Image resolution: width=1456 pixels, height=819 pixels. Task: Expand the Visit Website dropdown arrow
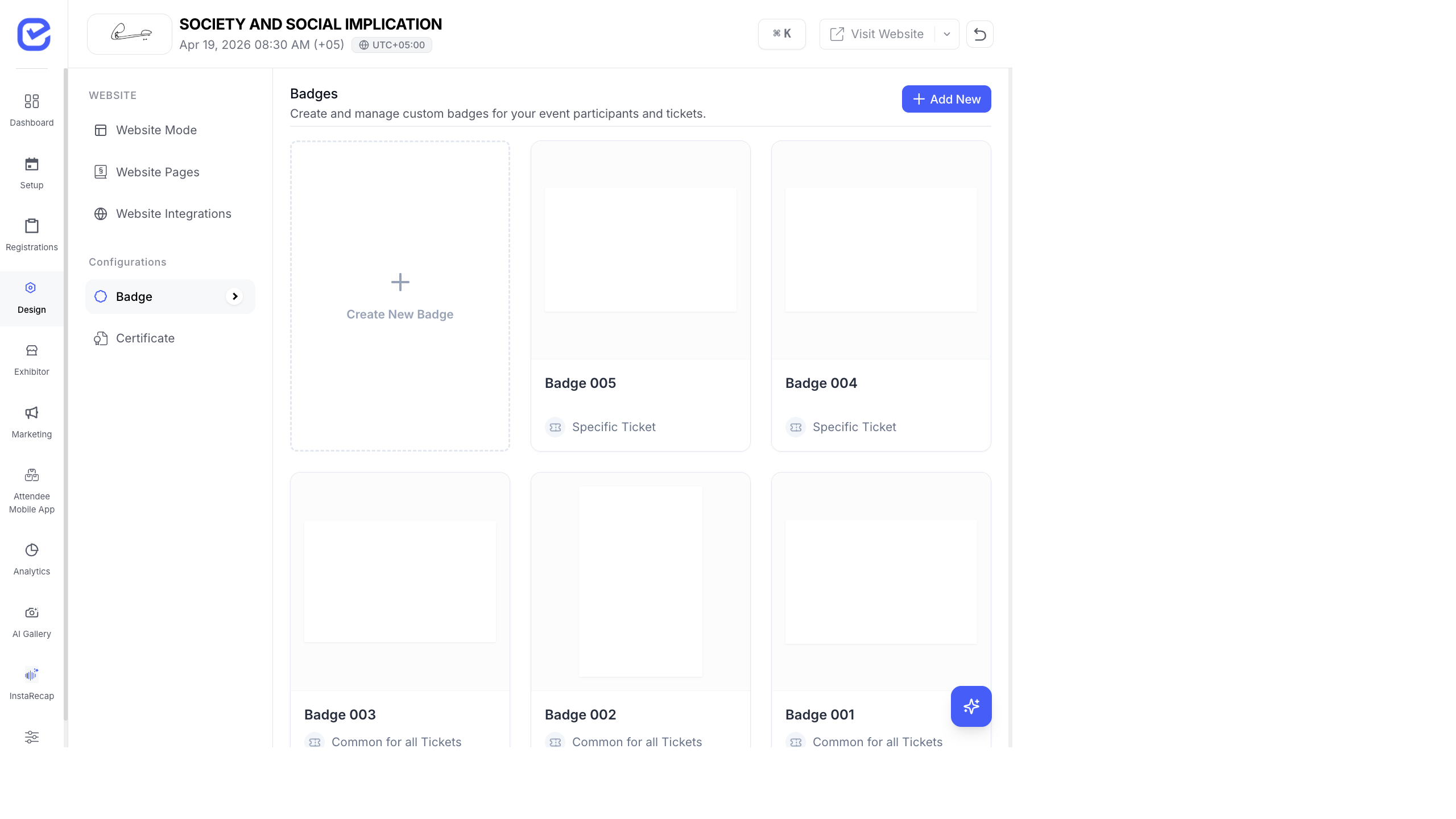point(946,34)
